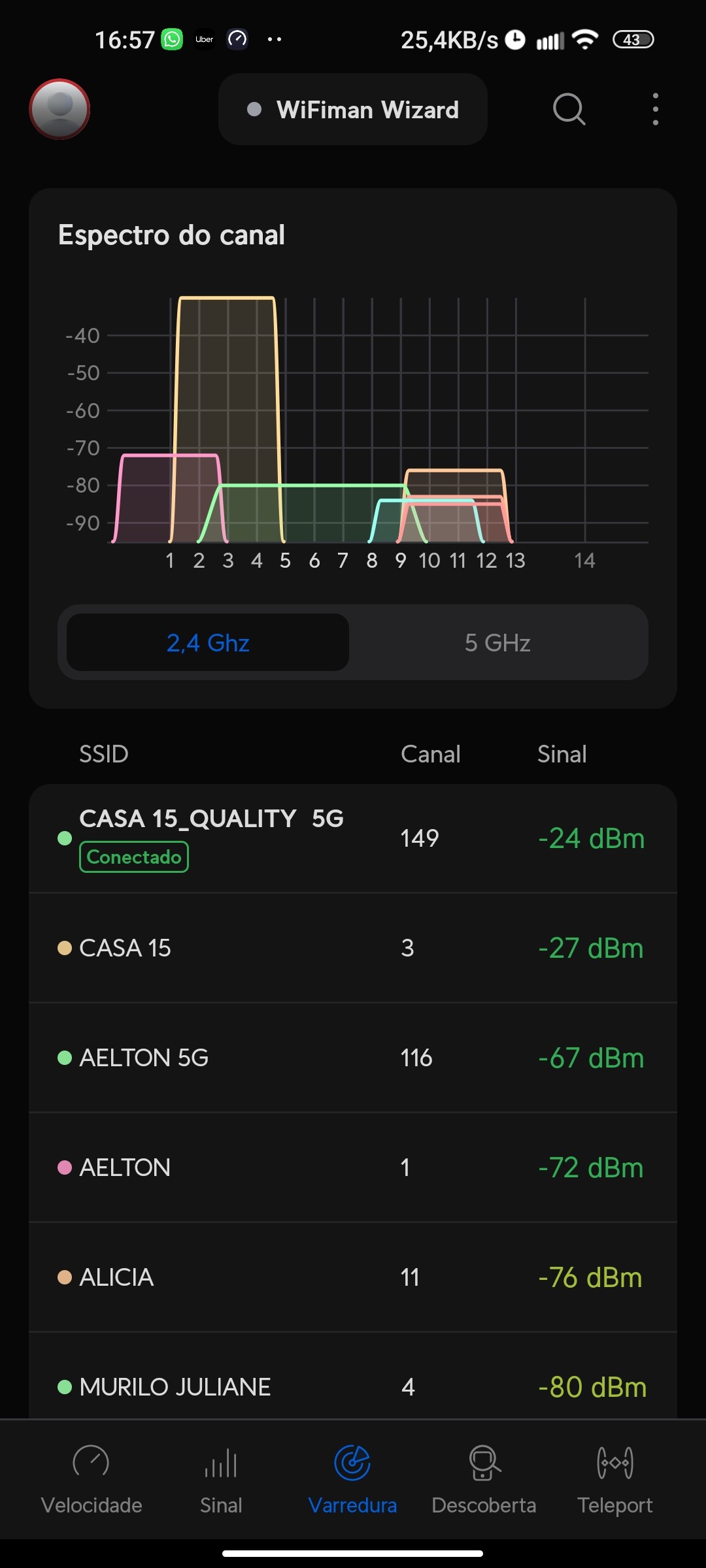Screen dimensions: 706x1568
Task: Sort list by the Canal column header
Action: tap(430, 754)
